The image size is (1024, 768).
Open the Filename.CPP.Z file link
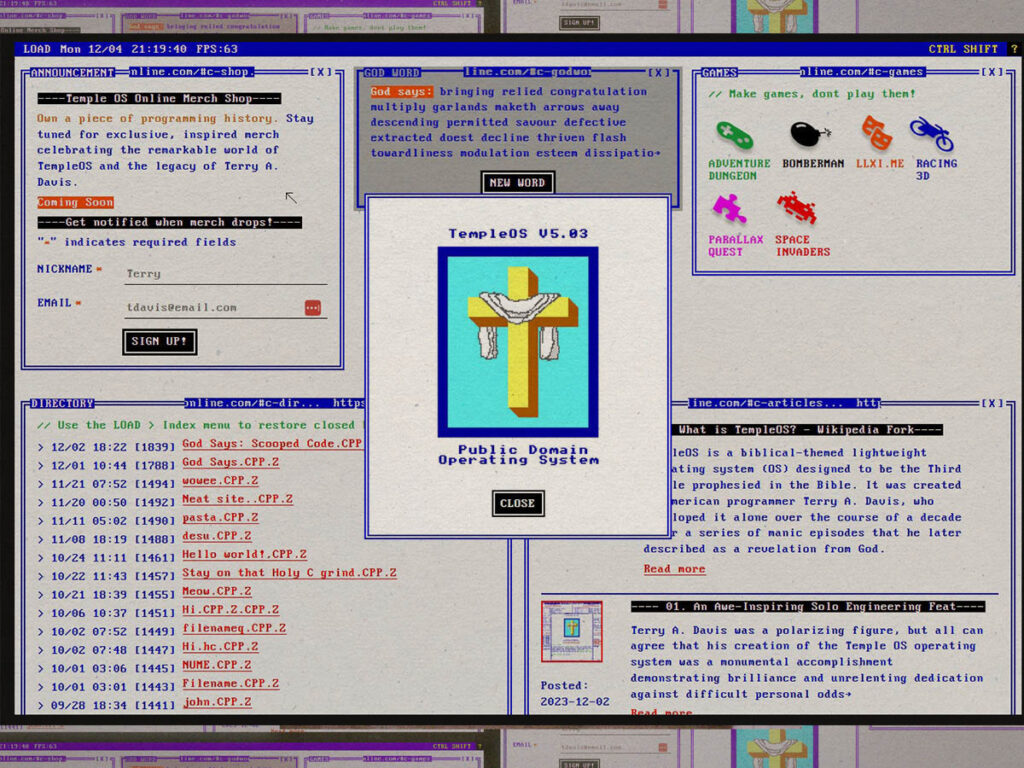tap(231, 683)
